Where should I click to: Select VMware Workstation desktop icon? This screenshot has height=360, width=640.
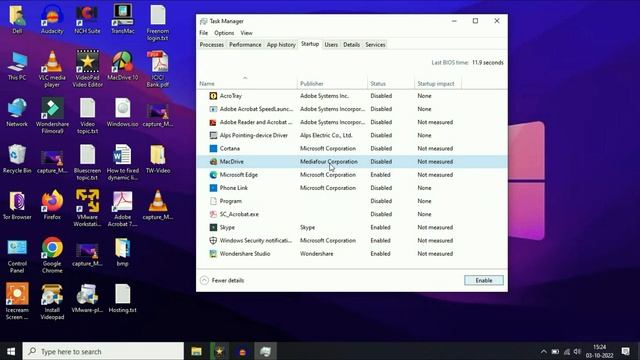click(87, 208)
